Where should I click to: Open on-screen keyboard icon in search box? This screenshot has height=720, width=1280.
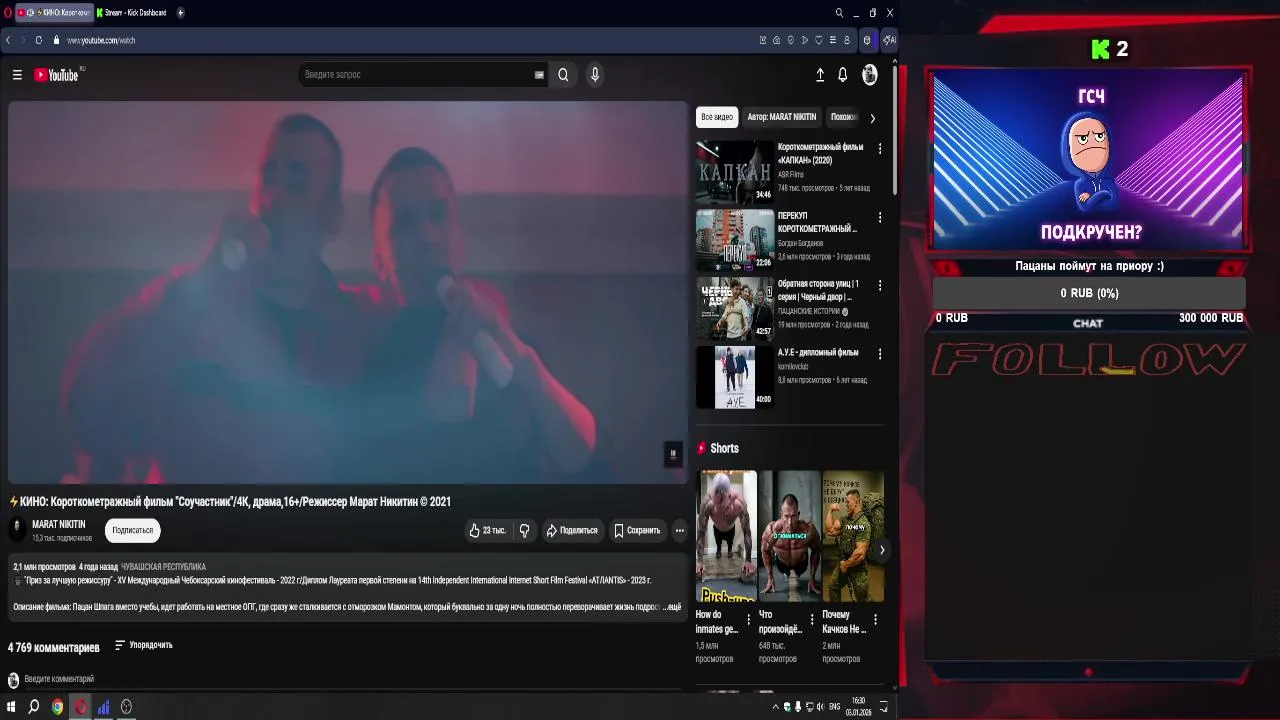[x=539, y=75]
